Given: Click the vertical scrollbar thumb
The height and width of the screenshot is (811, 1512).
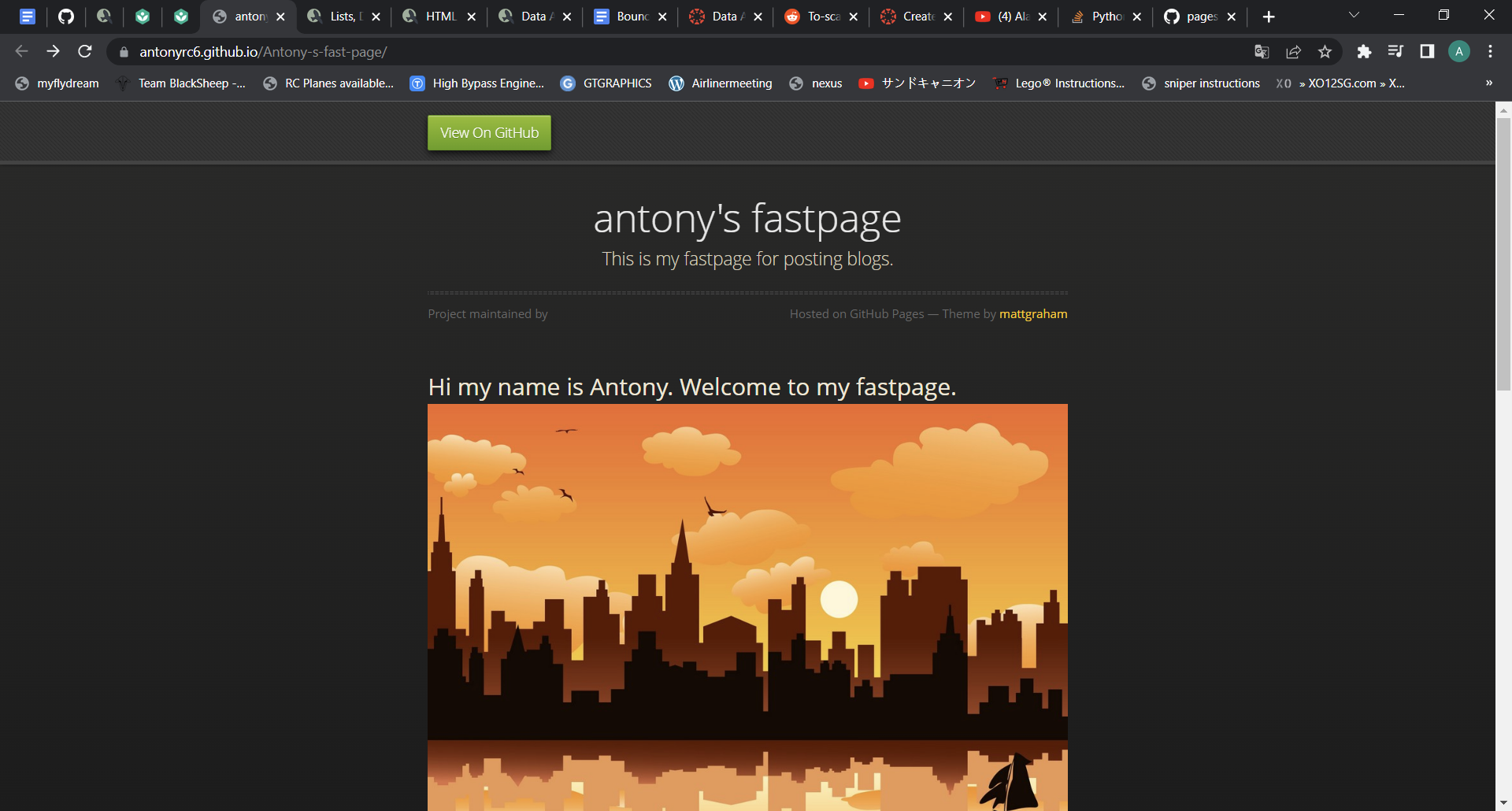Looking at the screenshot, I should pos(1503,252).
